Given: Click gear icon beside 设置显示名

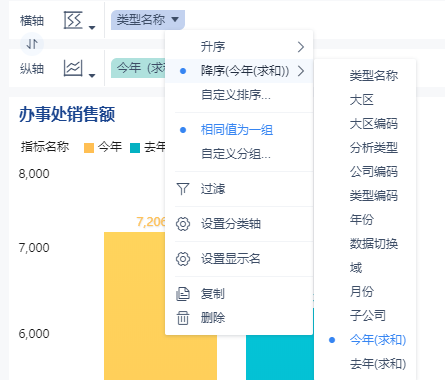Looking at the screenshot, I should pyautogui.click(x=183, y=259).
